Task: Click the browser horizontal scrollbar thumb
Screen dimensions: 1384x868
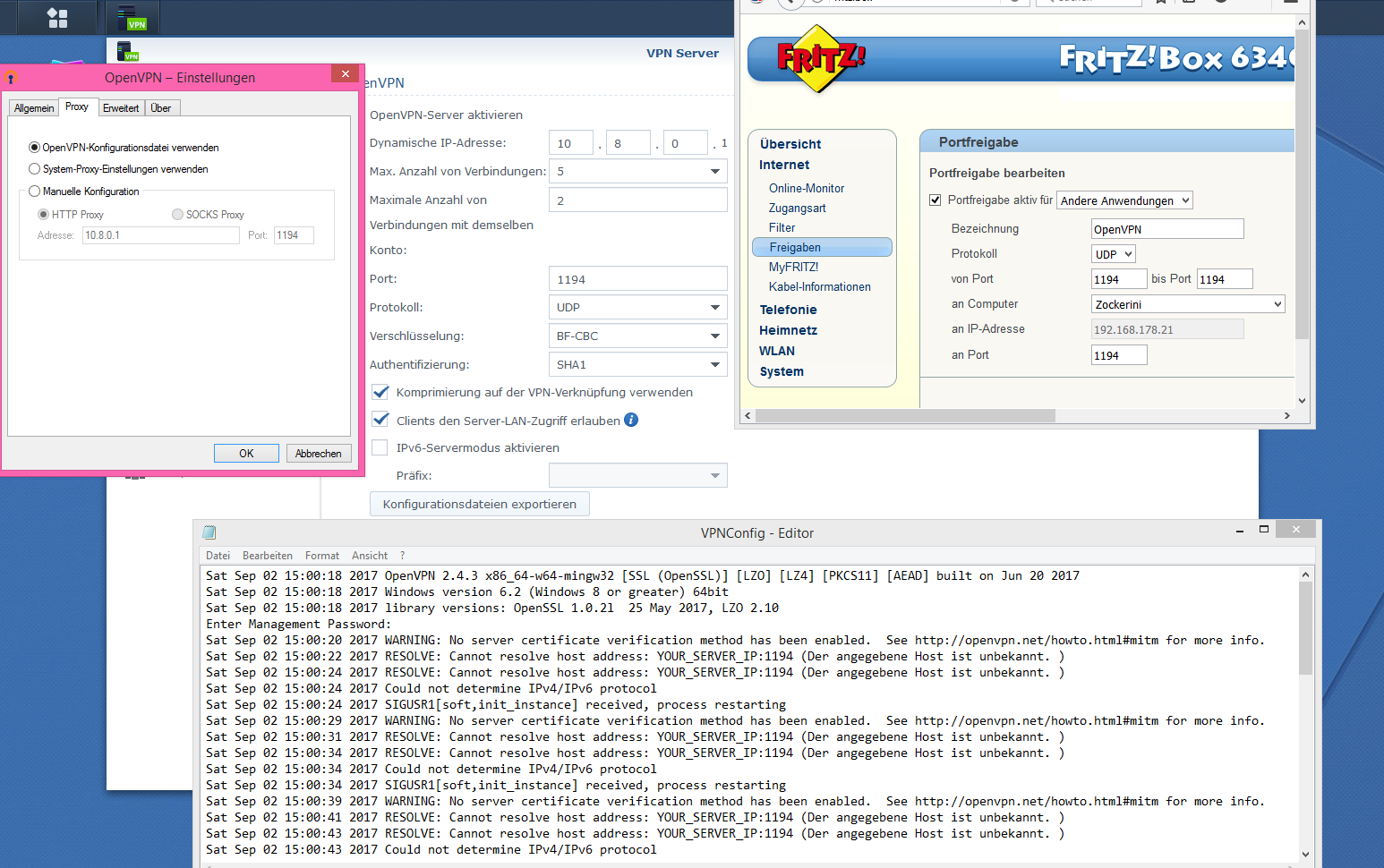Action: click(x=905, y=415)
